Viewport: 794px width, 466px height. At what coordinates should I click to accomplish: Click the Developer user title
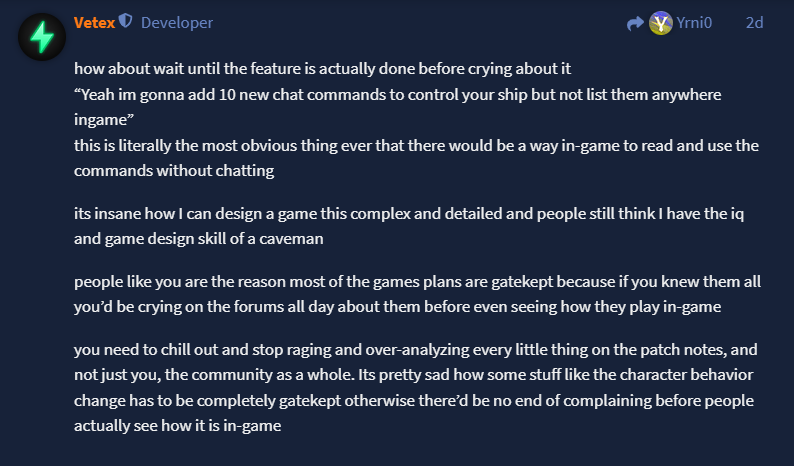[177, 22]
